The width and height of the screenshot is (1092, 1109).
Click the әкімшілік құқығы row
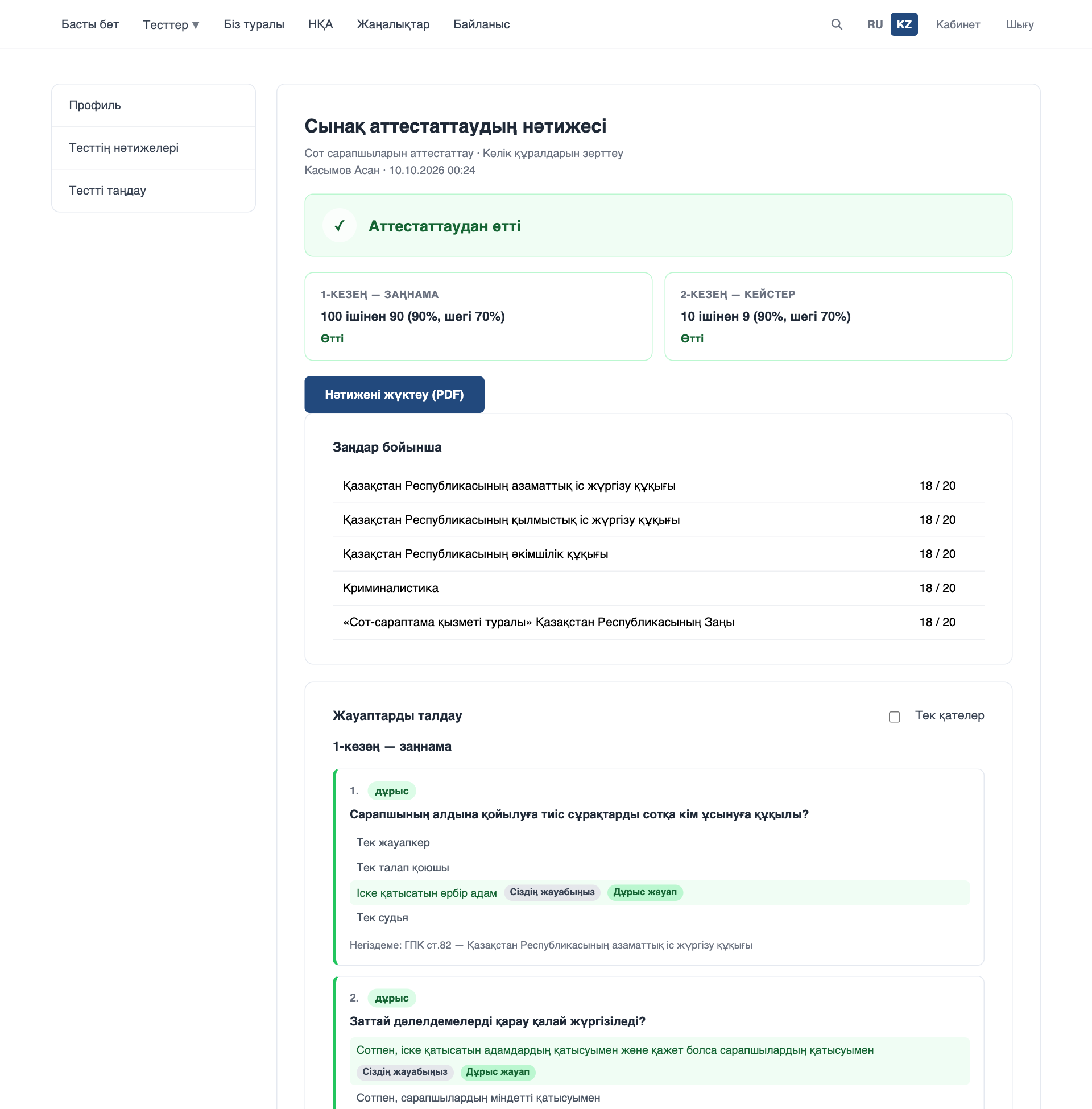click(x=658, y=554)
